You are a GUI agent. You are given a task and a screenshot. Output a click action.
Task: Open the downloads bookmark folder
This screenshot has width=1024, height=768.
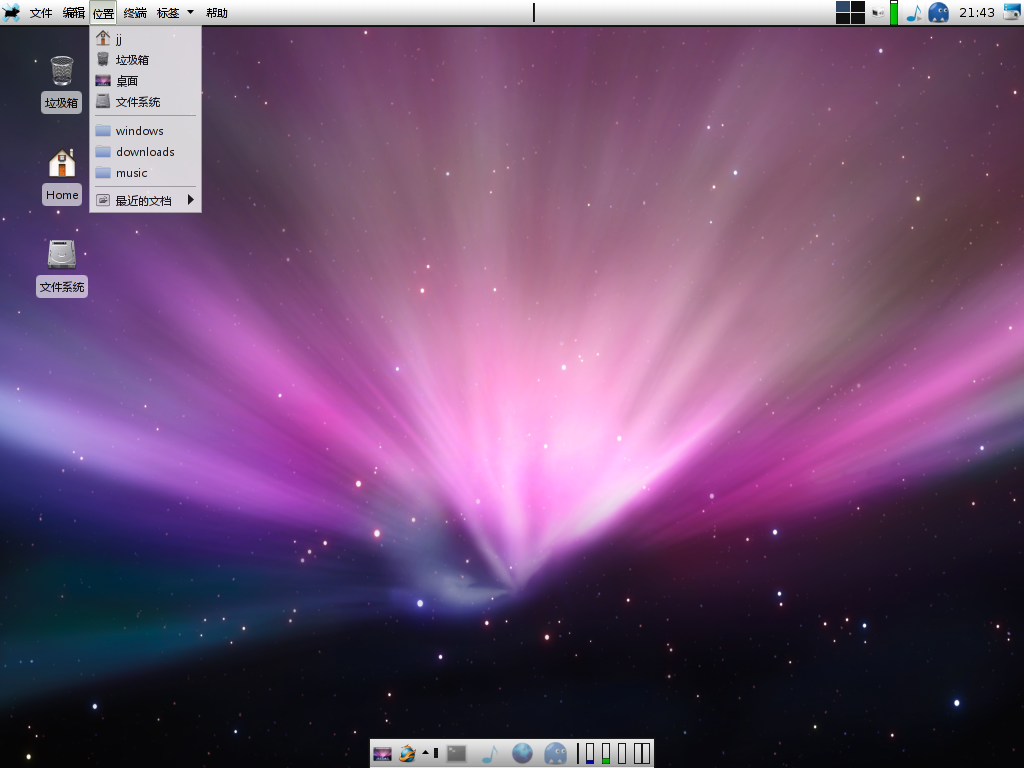point(145,152)
